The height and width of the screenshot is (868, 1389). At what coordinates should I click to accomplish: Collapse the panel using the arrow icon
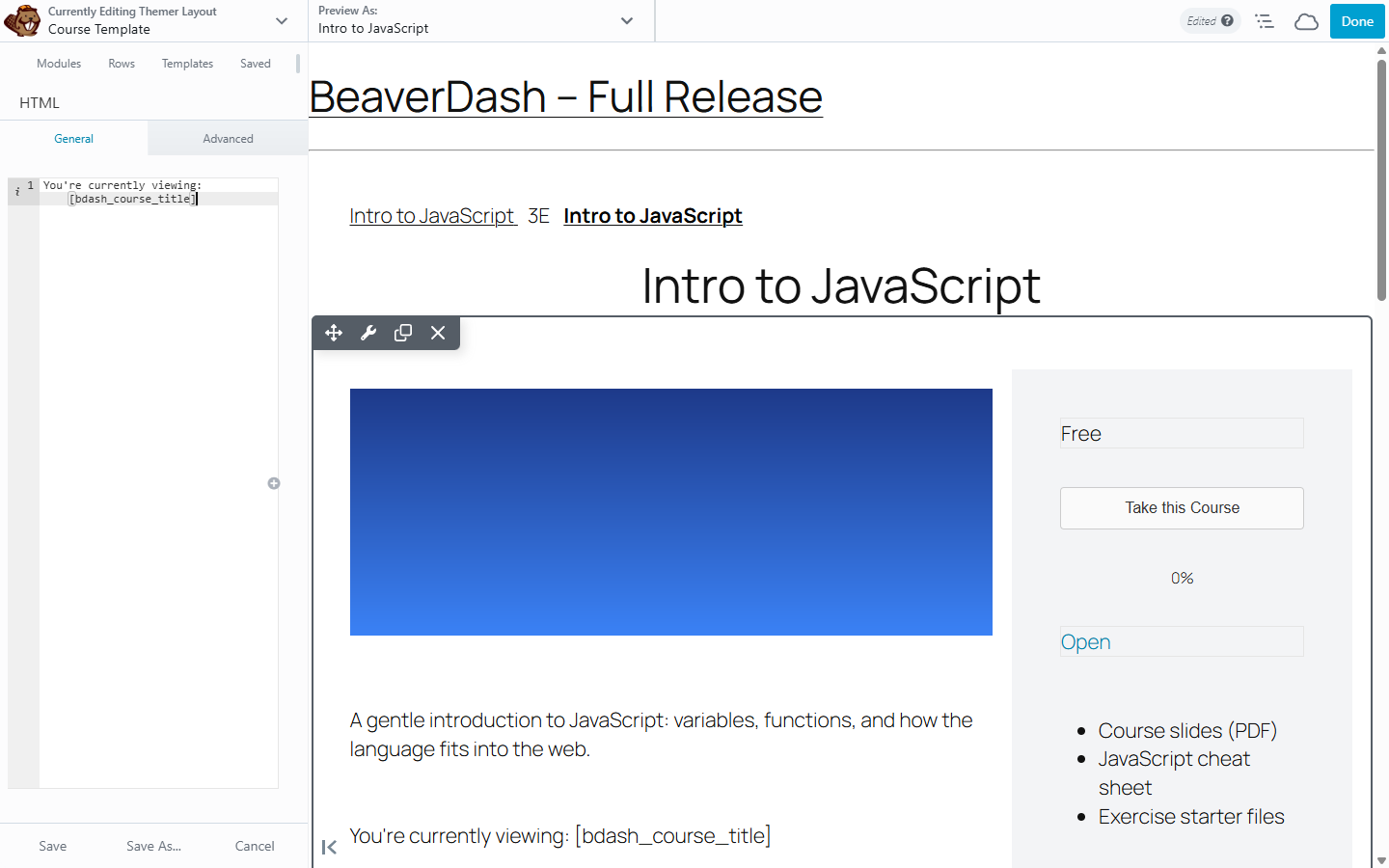pyautogui.click(x=329, y=847)
